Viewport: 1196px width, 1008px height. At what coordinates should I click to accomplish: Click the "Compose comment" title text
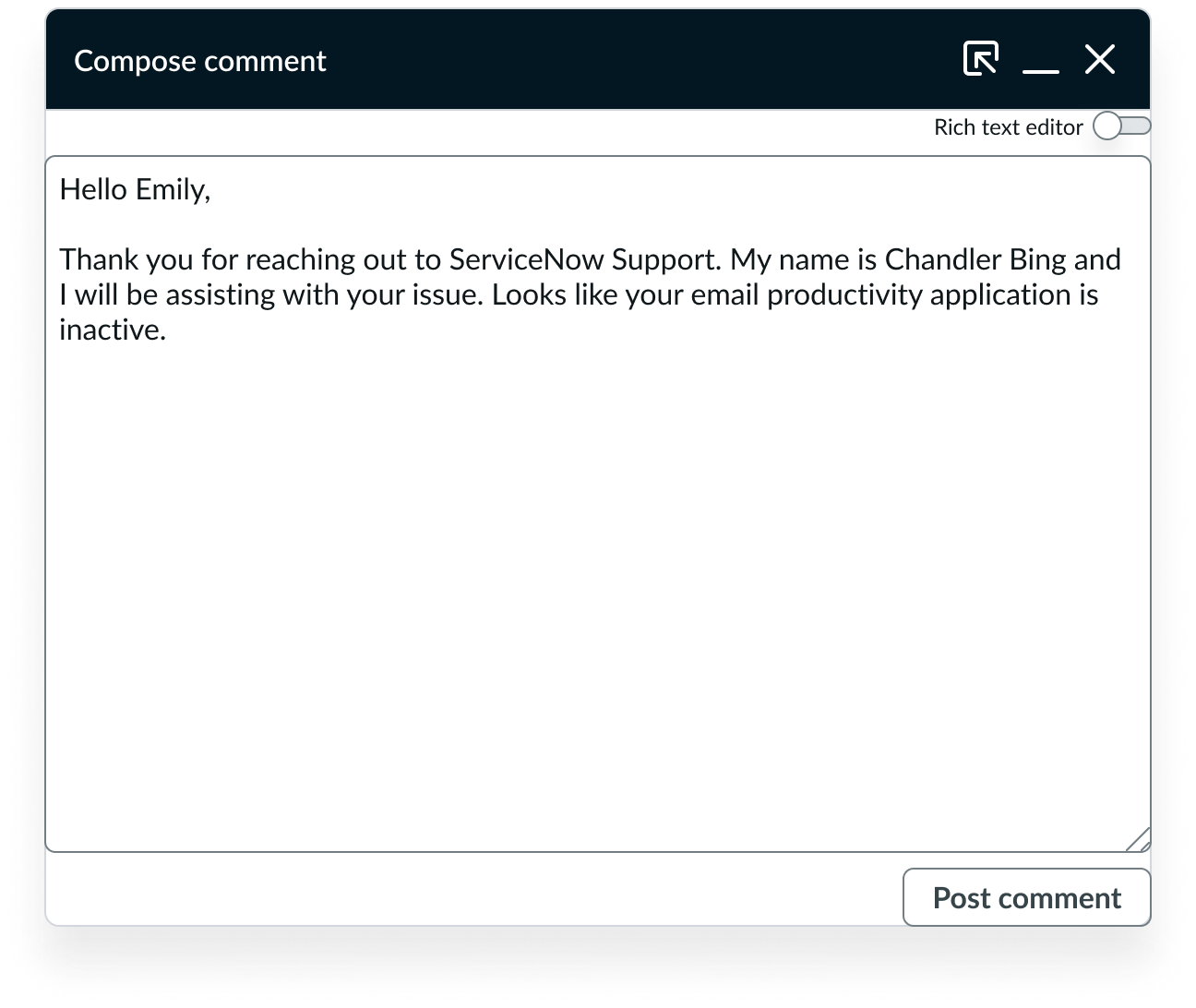(199, 61)
